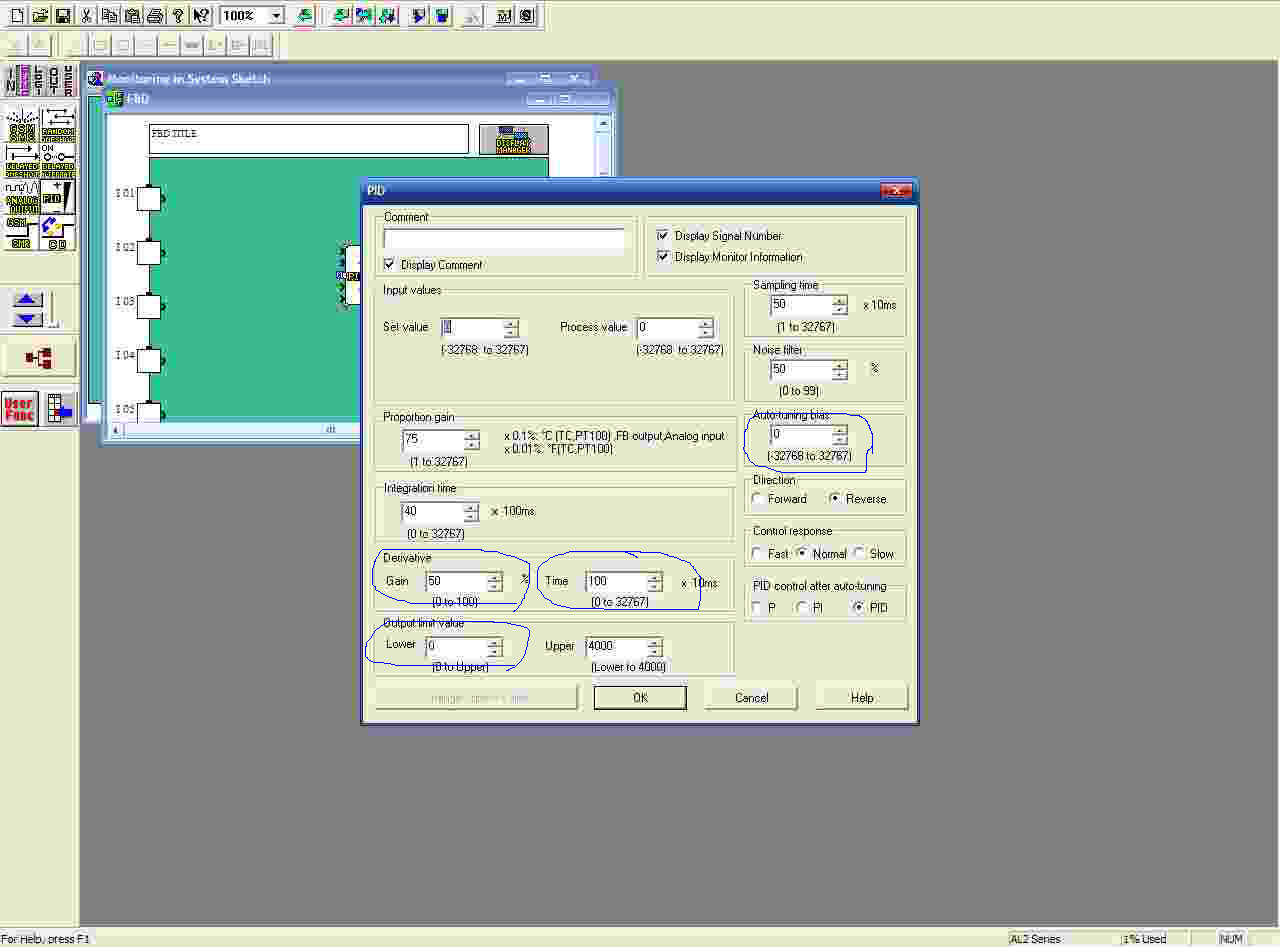Screen dimensions: 1280x947
Task: Cut selection using the scissors icon
Action: point(87,16)
